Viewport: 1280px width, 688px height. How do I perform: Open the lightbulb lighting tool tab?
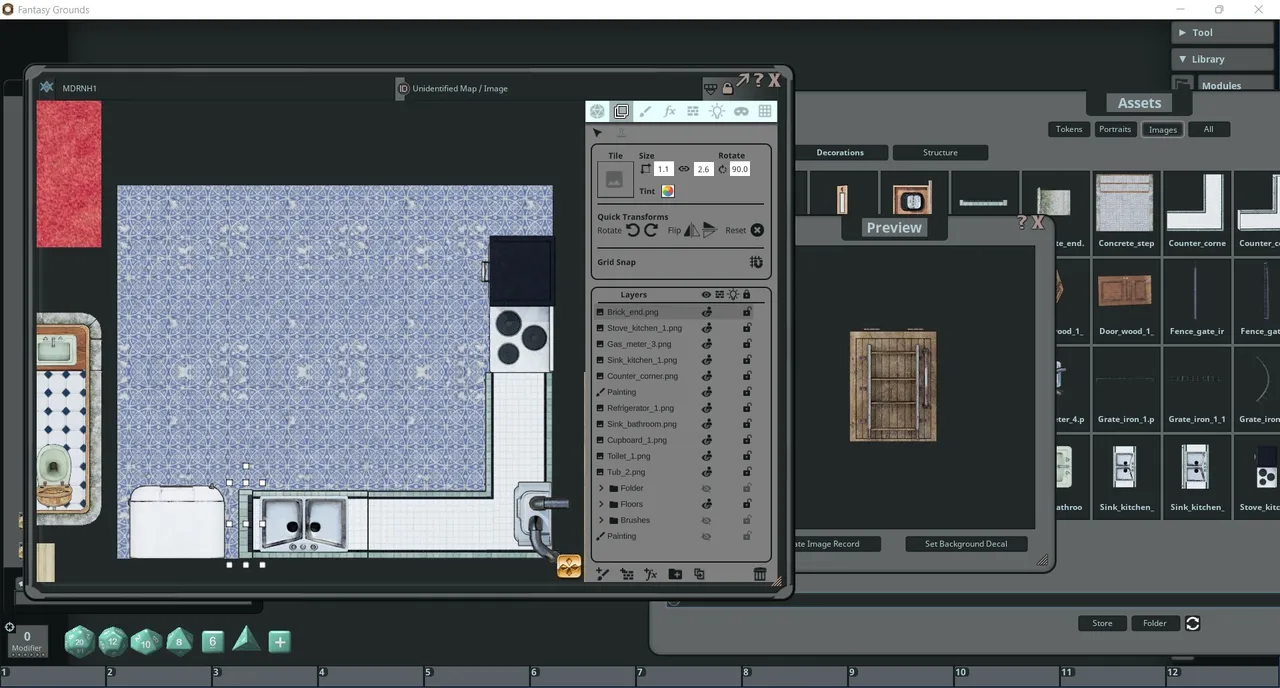pyautogui.click(x=717, y=111)
